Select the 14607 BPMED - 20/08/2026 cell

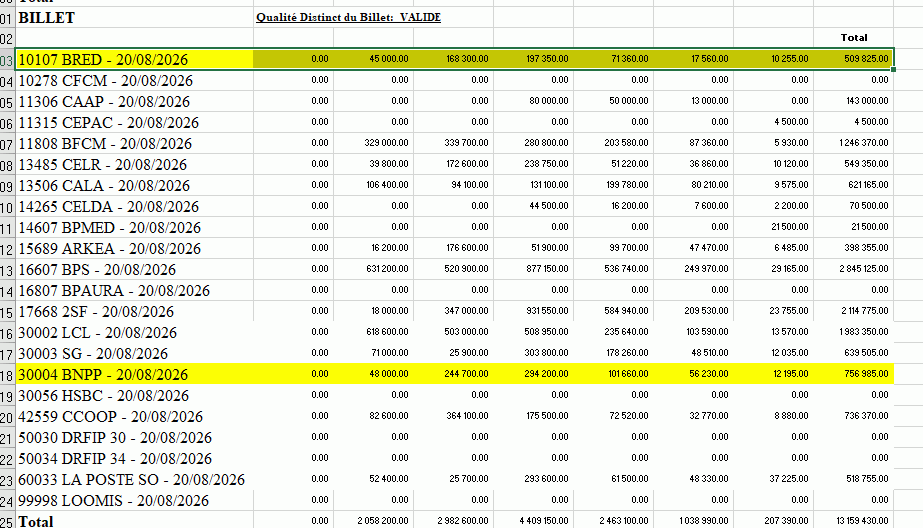point(135,227)
